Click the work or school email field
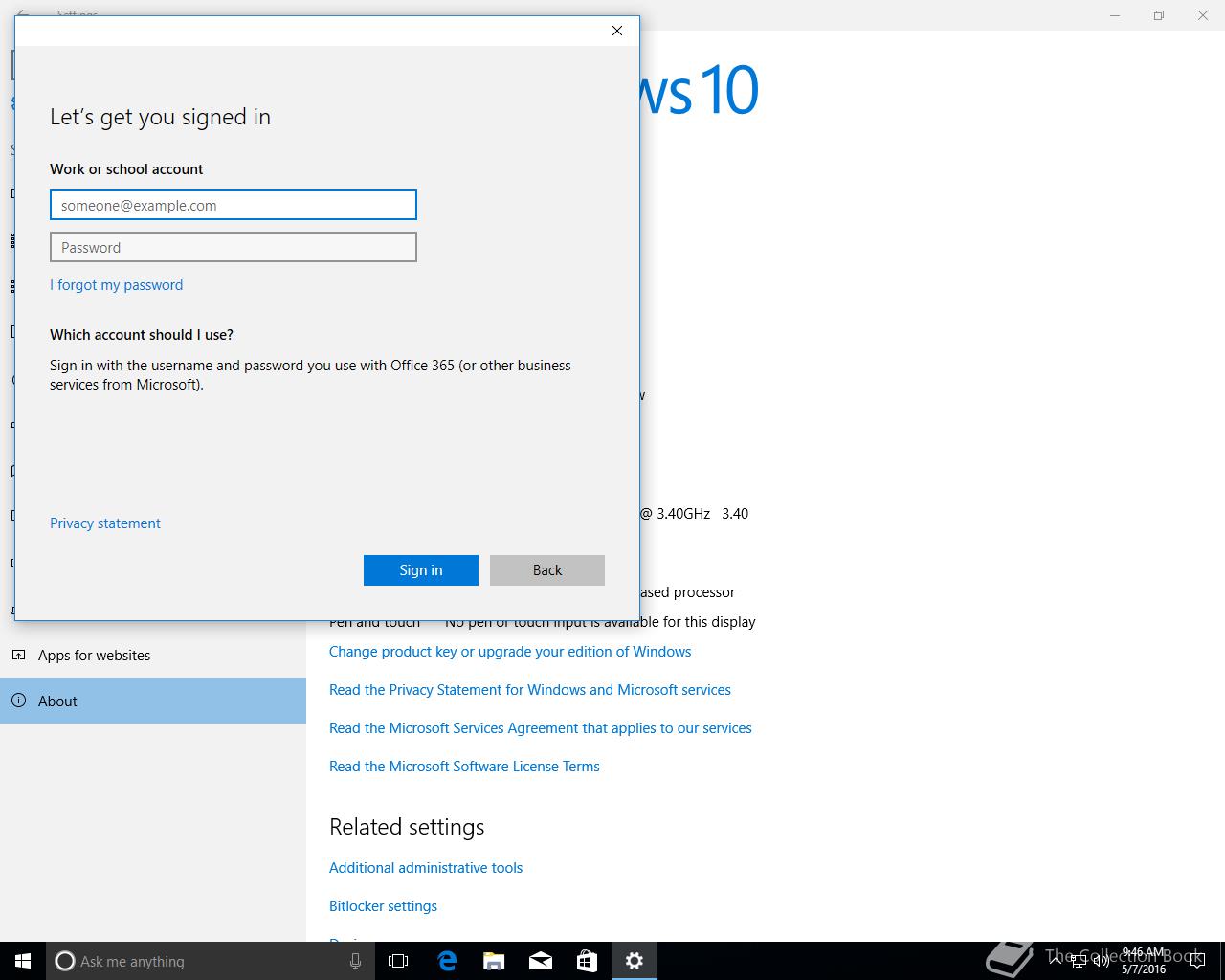 pos(234,205)
